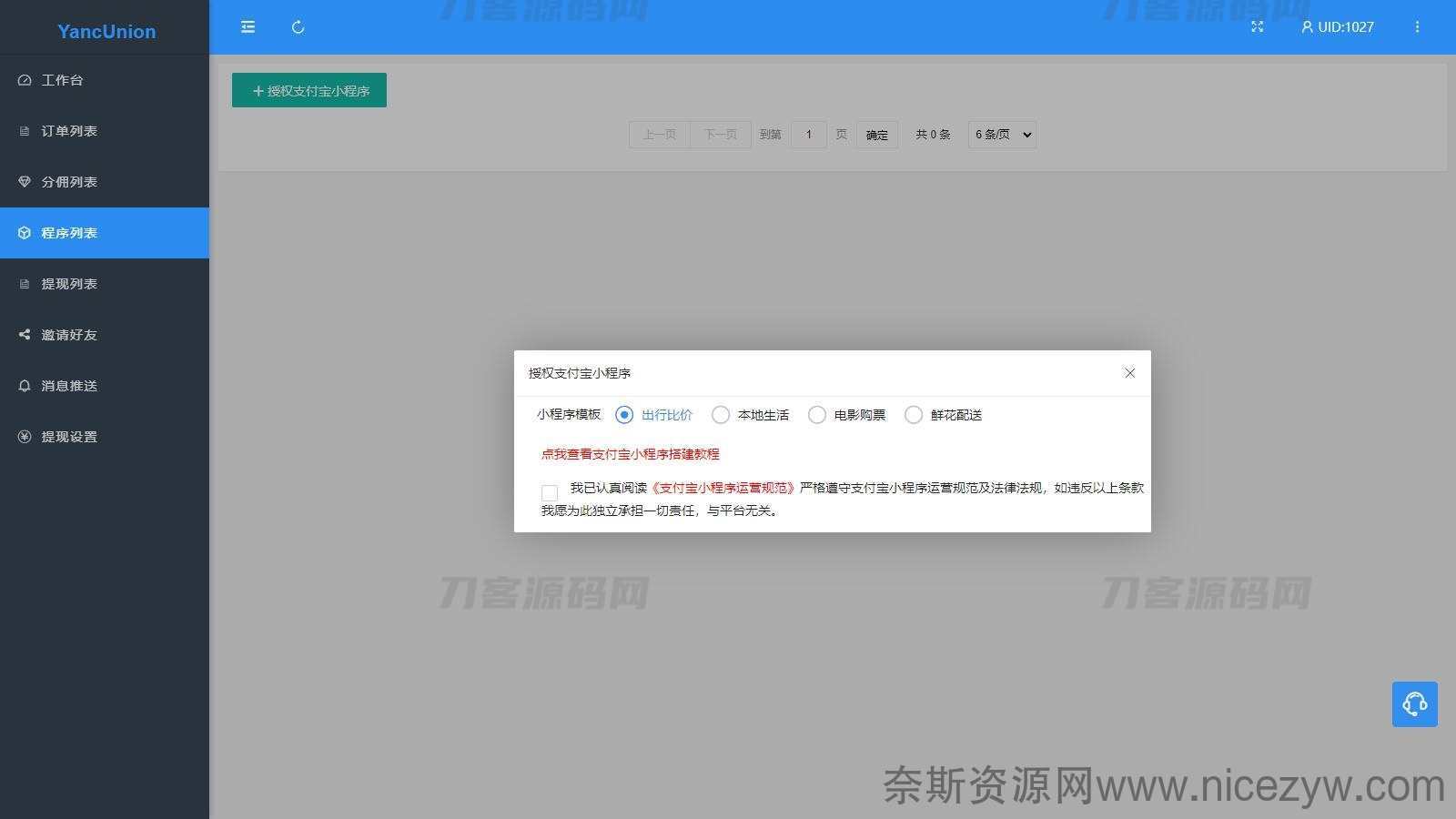This screenshot has height=819, width=1456.
Task: Open the vertical three-dots menu
Action: [1417, 27]
